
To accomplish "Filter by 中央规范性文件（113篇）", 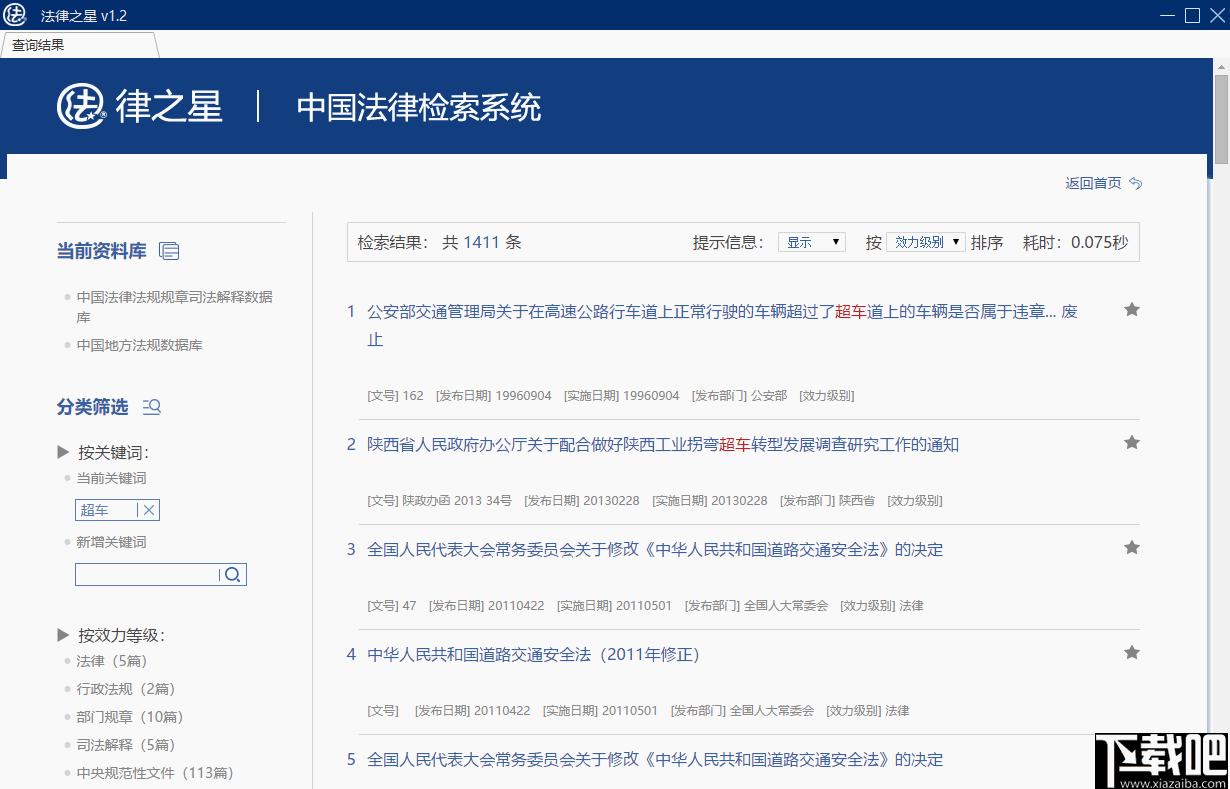I will 154,773.
